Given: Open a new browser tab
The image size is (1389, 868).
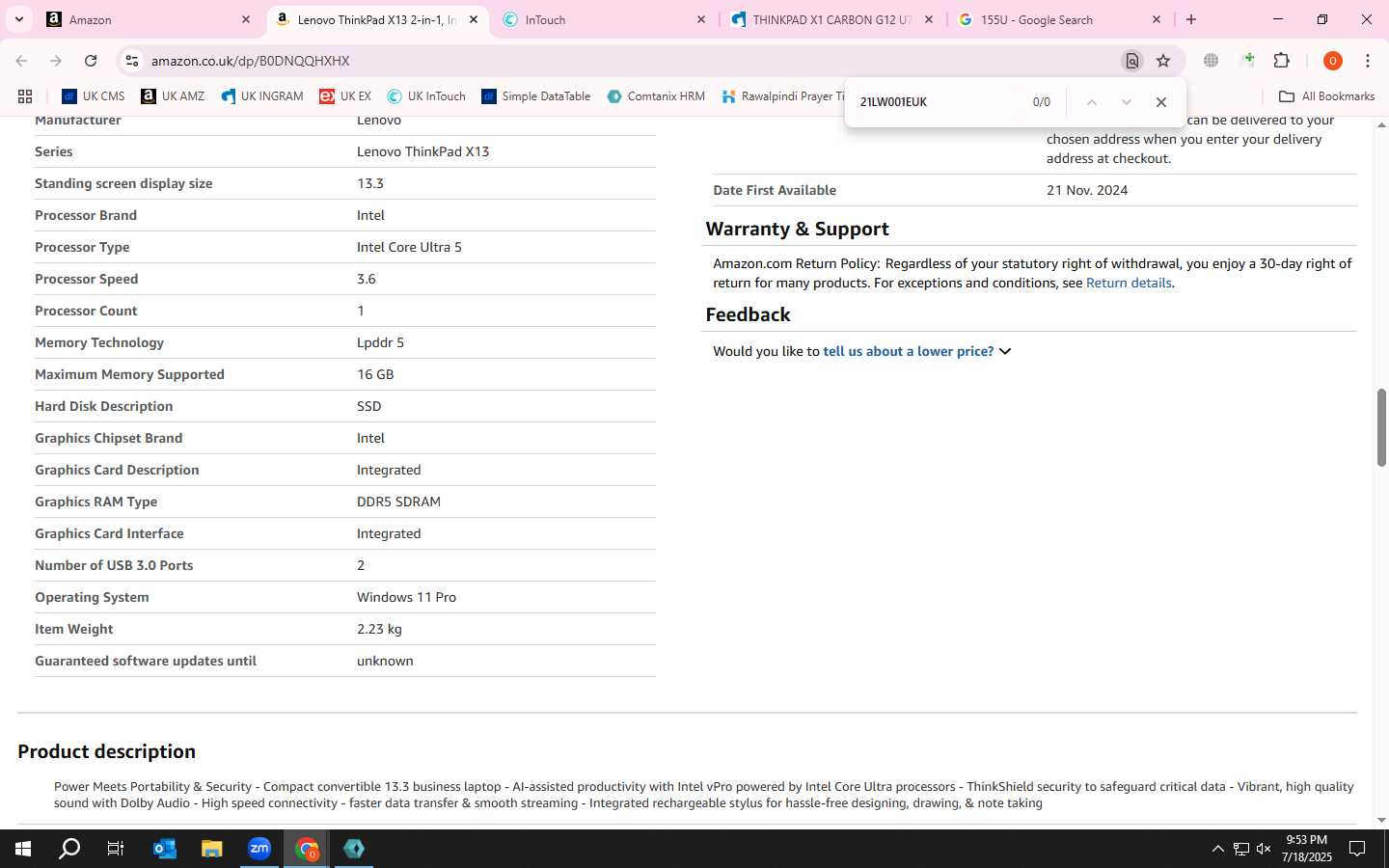Looking at the screenshot, I should (1191, 19).
